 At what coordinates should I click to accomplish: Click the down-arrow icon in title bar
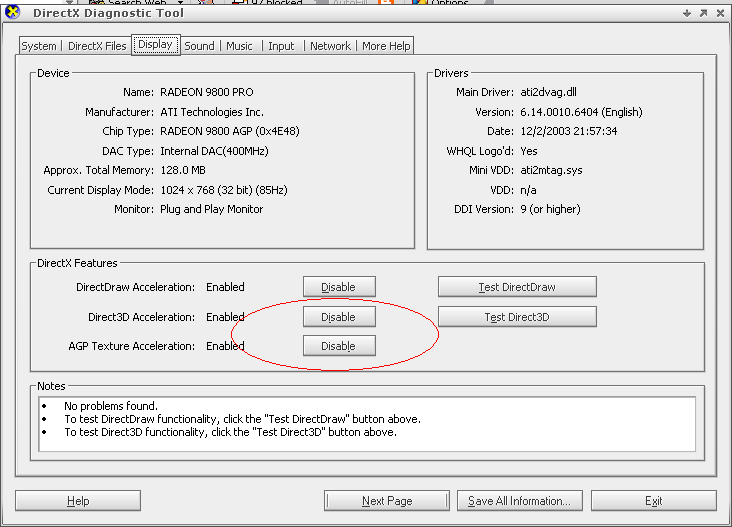pyautogui.click(x=687, y=14)
